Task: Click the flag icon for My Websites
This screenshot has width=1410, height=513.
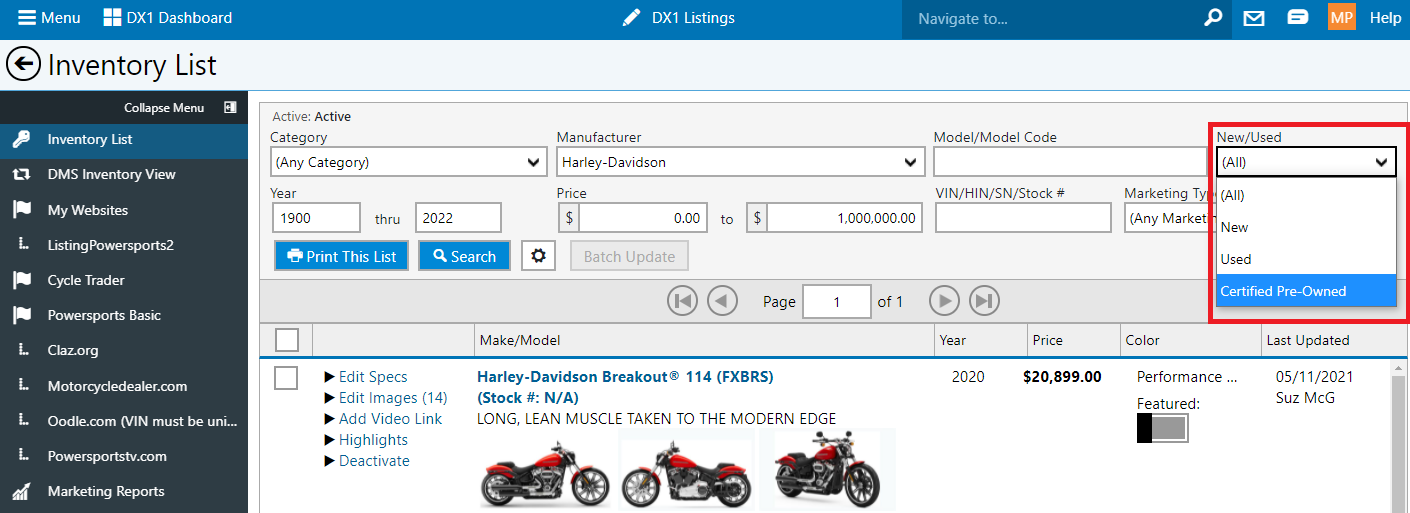Action: 21,210
